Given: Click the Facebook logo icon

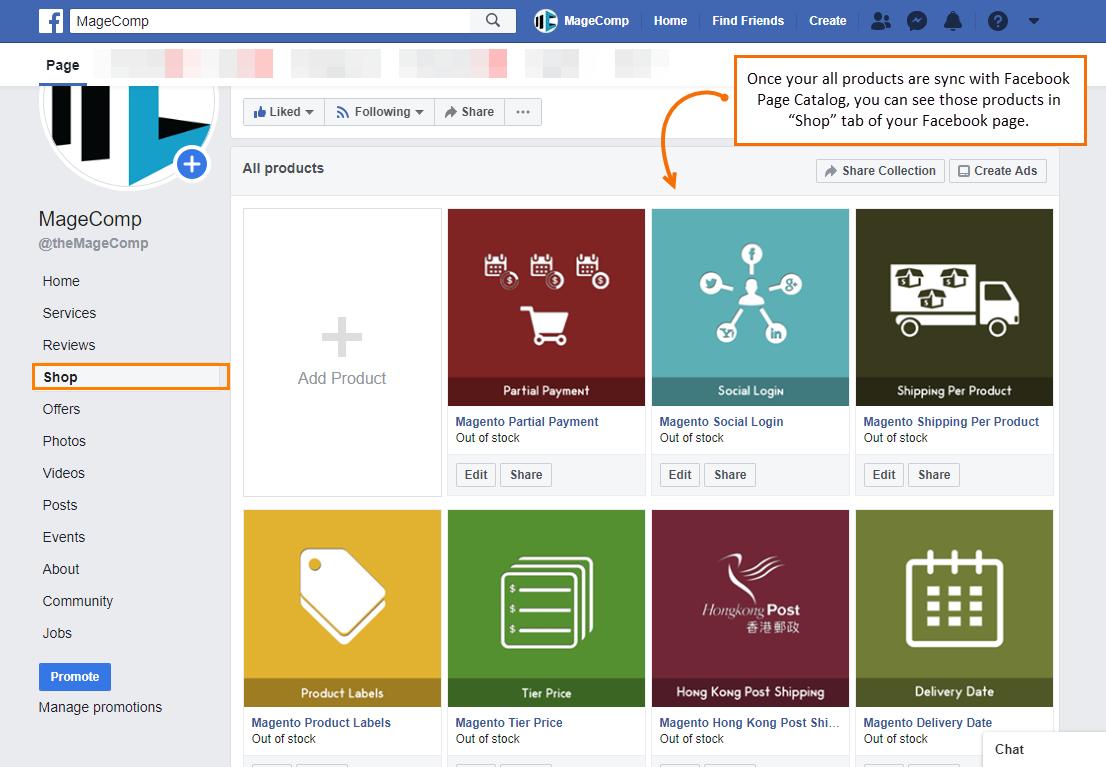Looking at the screenshot, I should pos(51,21).
